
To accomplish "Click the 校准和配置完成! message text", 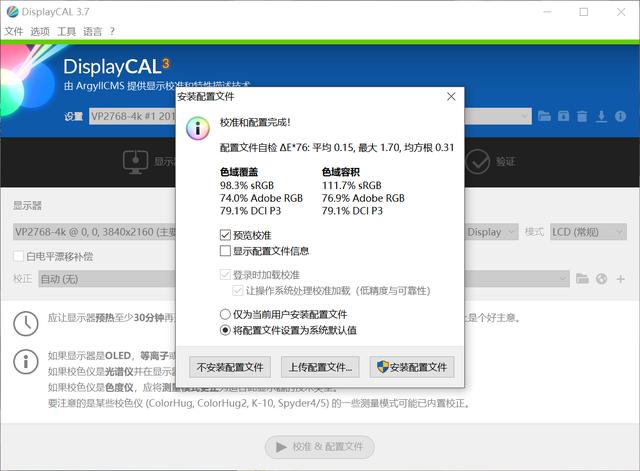I will pyautogui.click(x=255, y=122).
